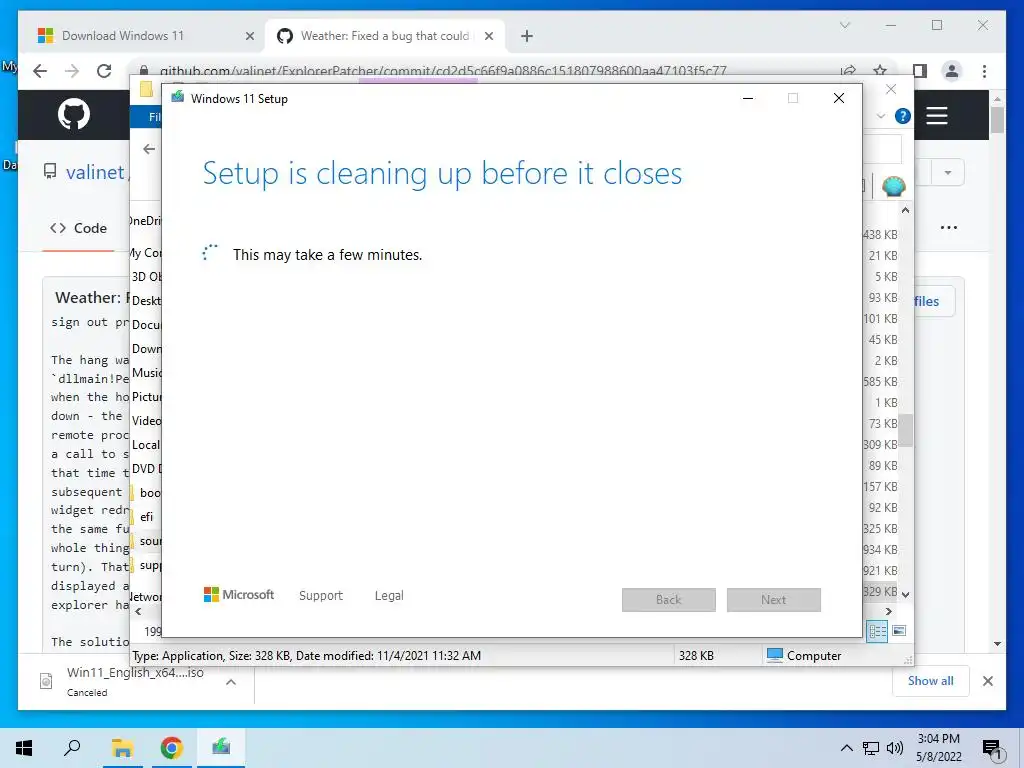The width and height of the screenshot is (1024, 768).
Task: Click the GitHub octocat logo
Action: [x=74, y=114]
